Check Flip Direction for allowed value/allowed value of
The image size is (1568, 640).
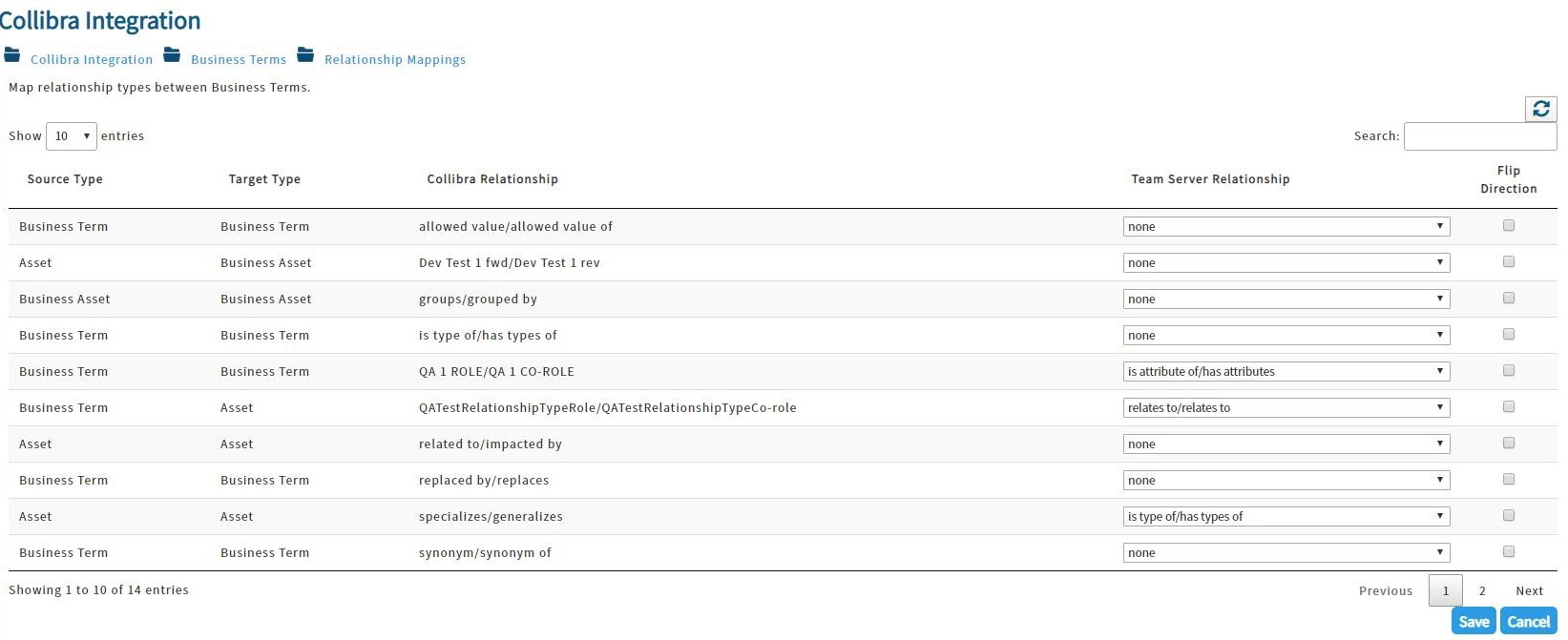pos(1509,225)
